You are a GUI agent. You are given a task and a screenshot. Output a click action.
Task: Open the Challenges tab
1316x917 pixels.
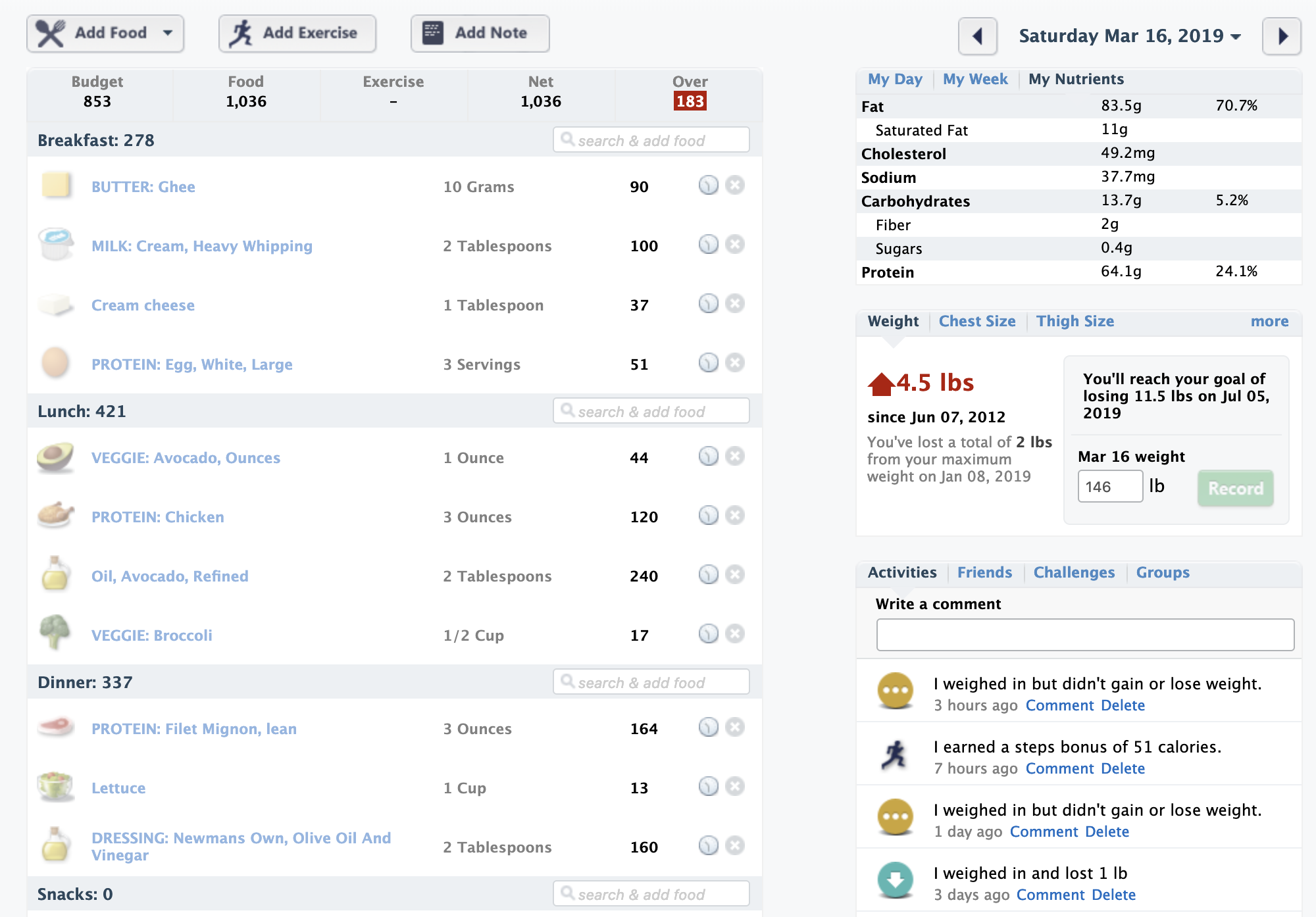(x=1074, y=573)
